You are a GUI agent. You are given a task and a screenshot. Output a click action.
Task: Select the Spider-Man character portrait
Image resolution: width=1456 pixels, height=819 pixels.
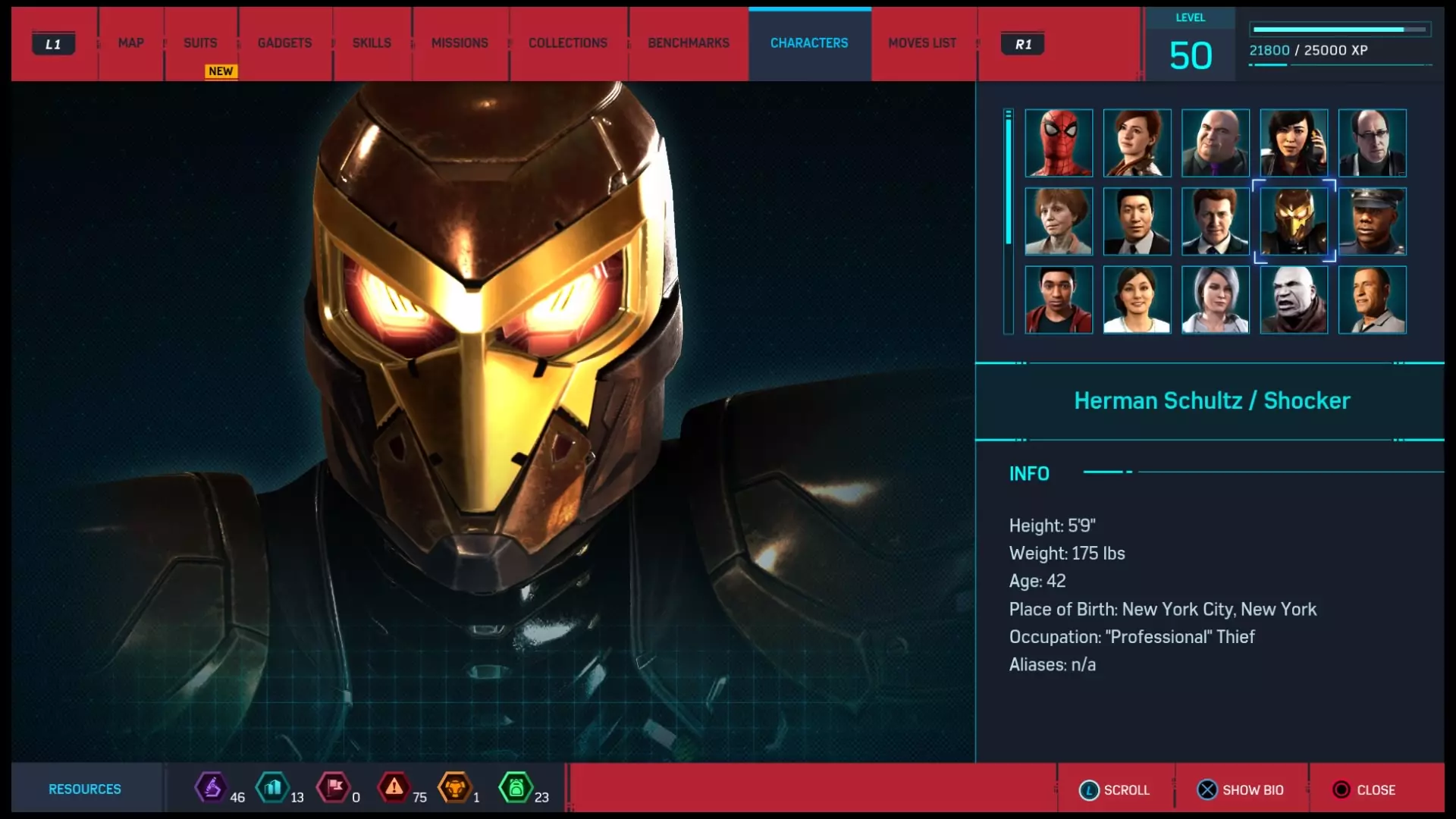1059,143
